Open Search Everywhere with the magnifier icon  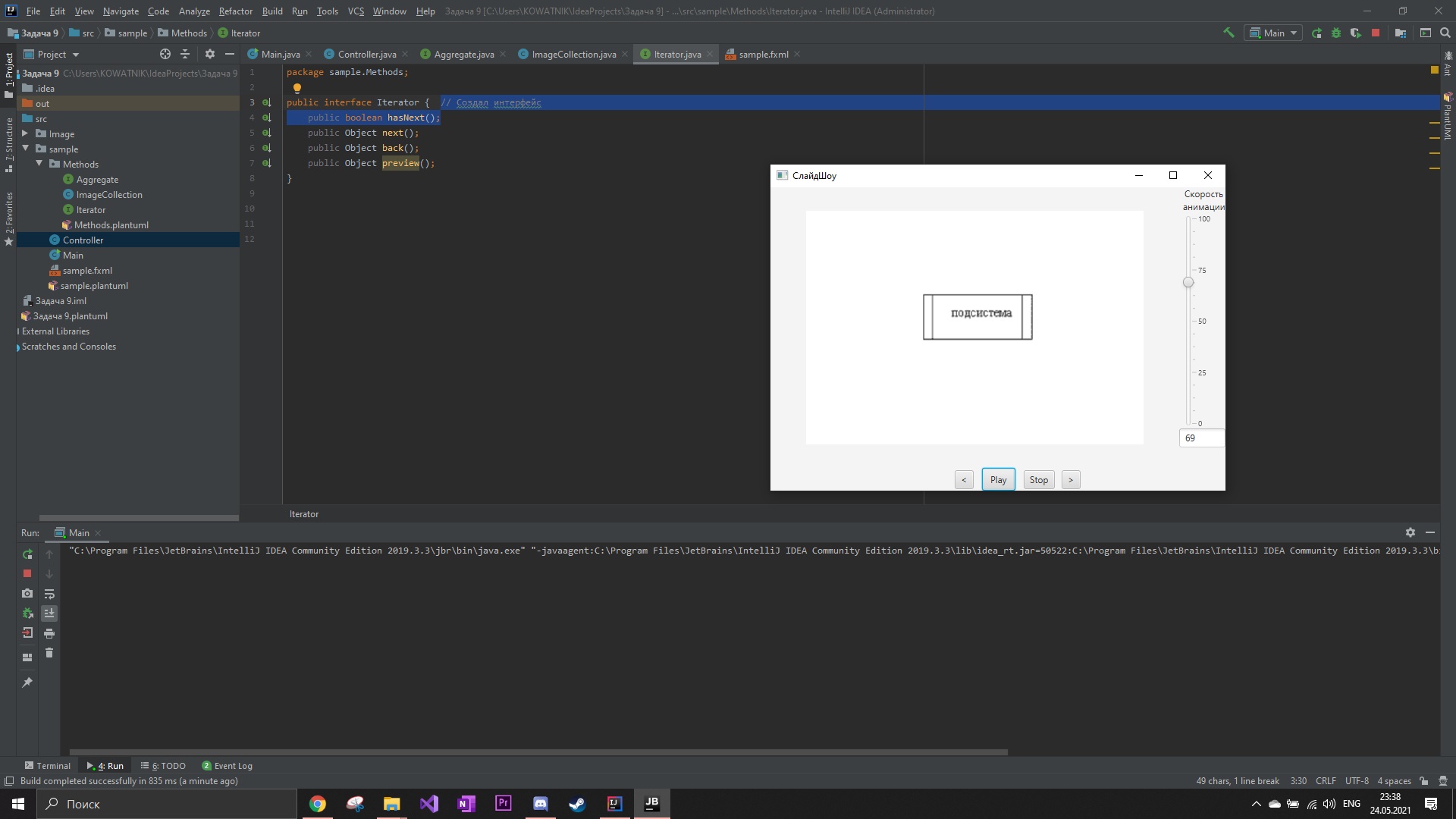tap(1443, 33)
